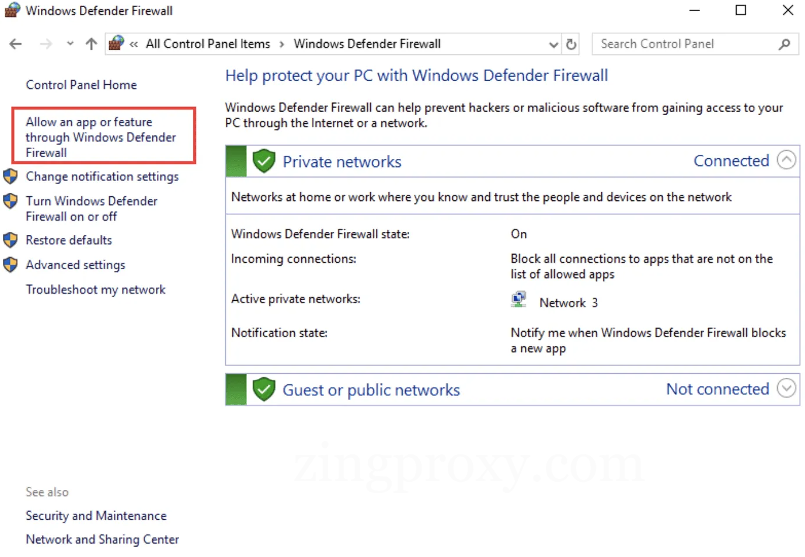Image resolution: width=805 pixels, height=557 pixels.
Task: Minimize the Windows Defender Firewall window
Action: coord(694,10)
